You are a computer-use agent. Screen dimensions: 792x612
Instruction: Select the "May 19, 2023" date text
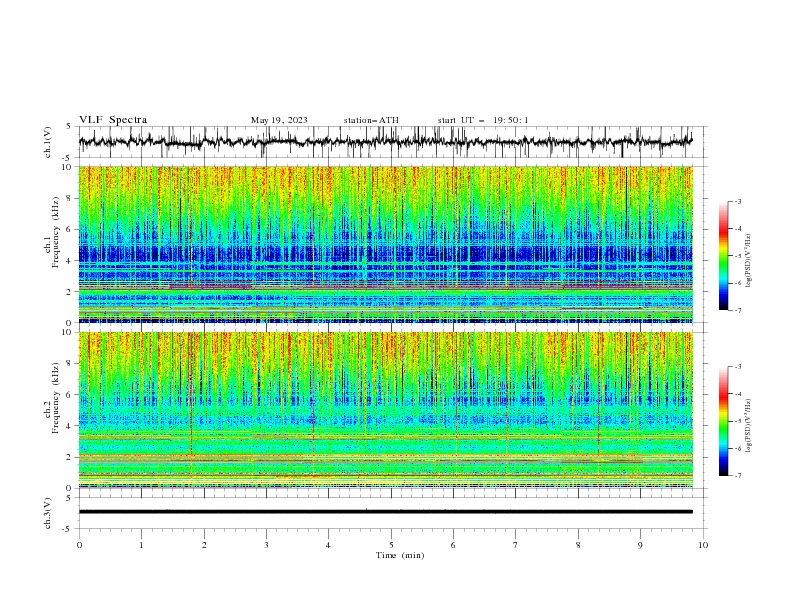click(279, 120)
